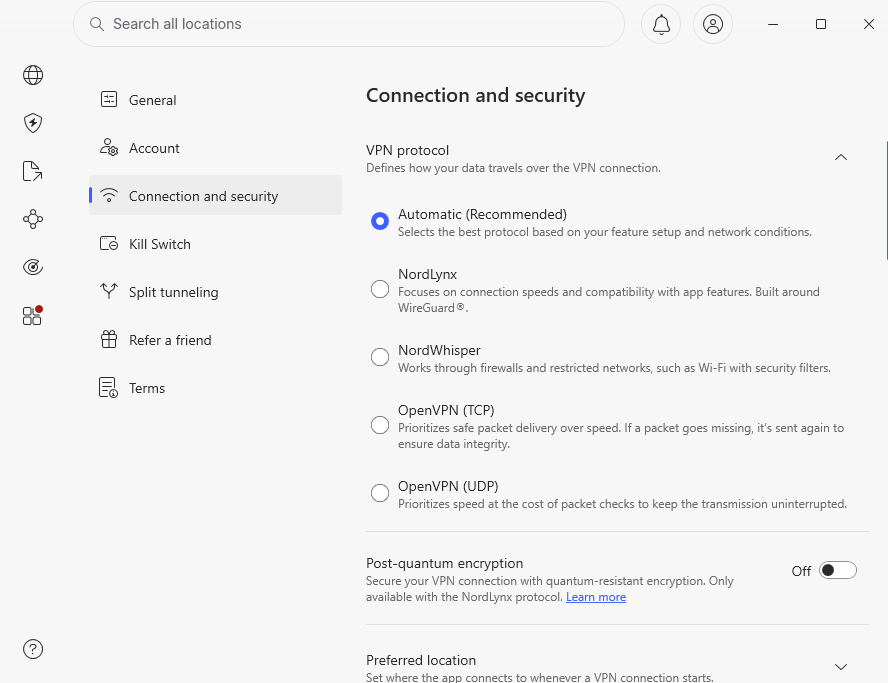Click the Refer a friend gift icon
Viewport: 888px width, 683px height.
pyautogui.click(x=109, y=339)
